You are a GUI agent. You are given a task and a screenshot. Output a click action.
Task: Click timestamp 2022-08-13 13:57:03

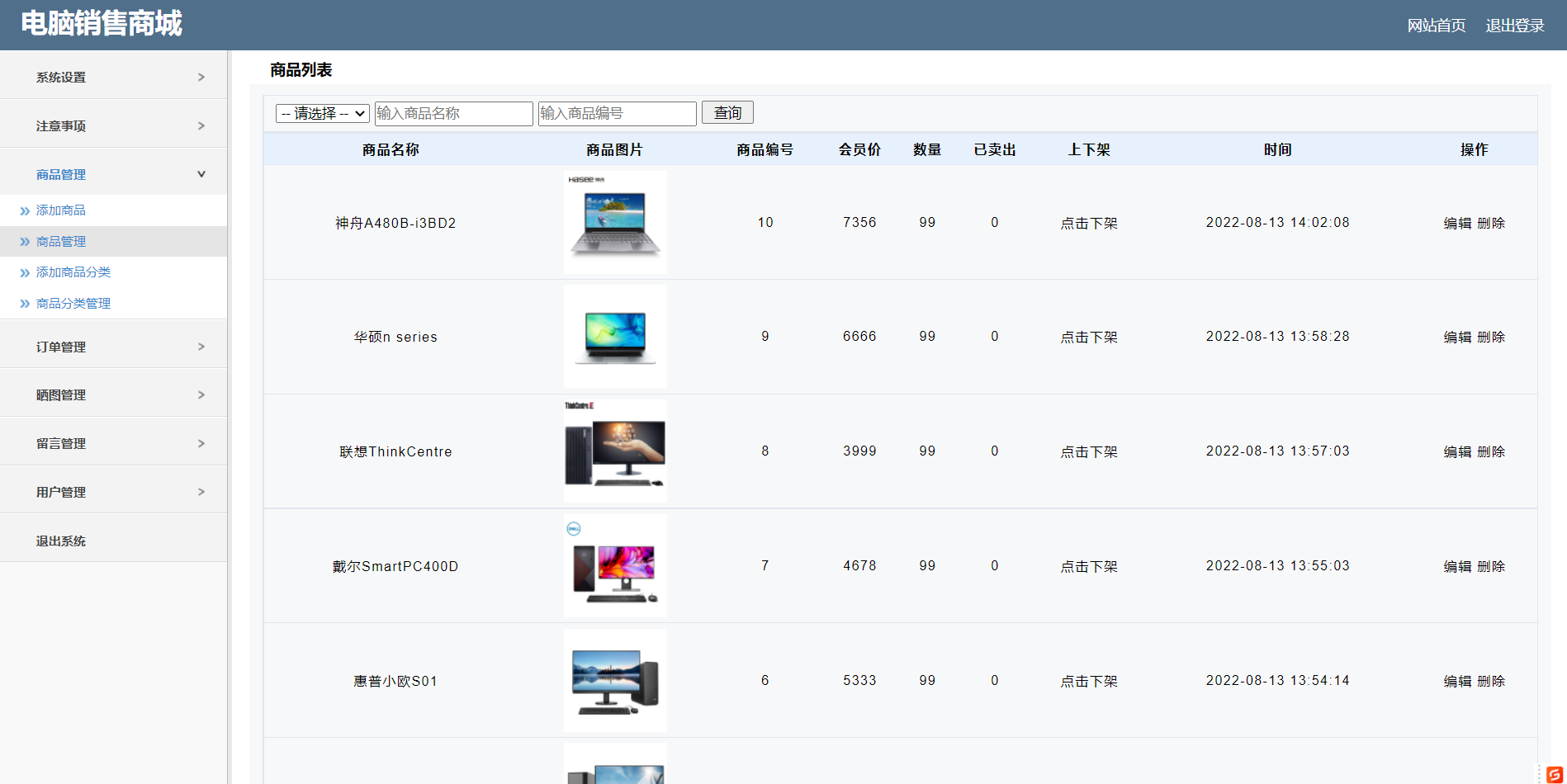1277,451
